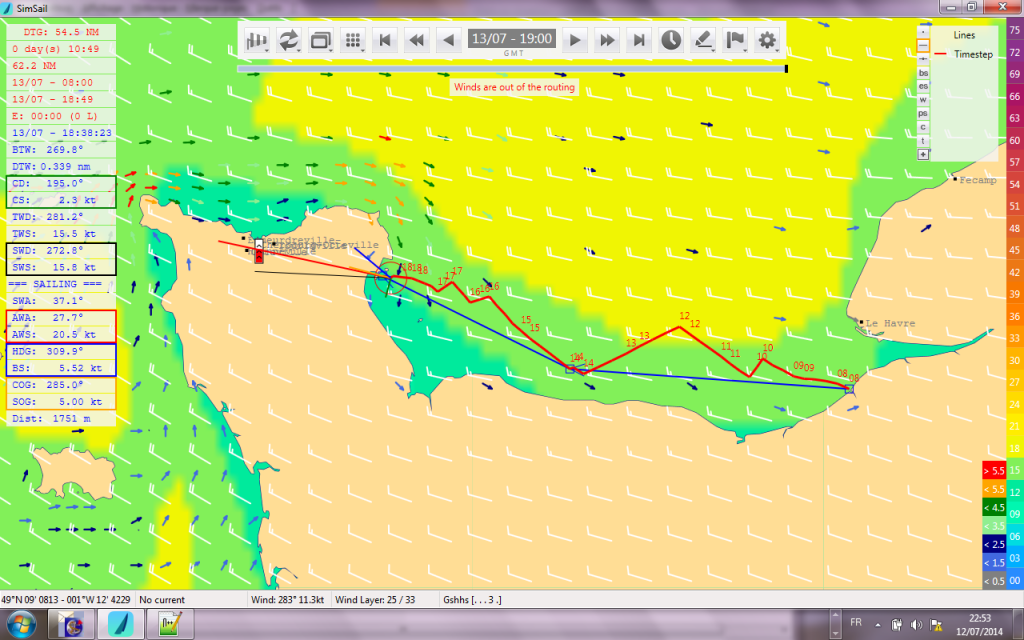Fast forward with the double-right arrow
This screenshot has width=1024, height=640.
click(x=607, y=40)
